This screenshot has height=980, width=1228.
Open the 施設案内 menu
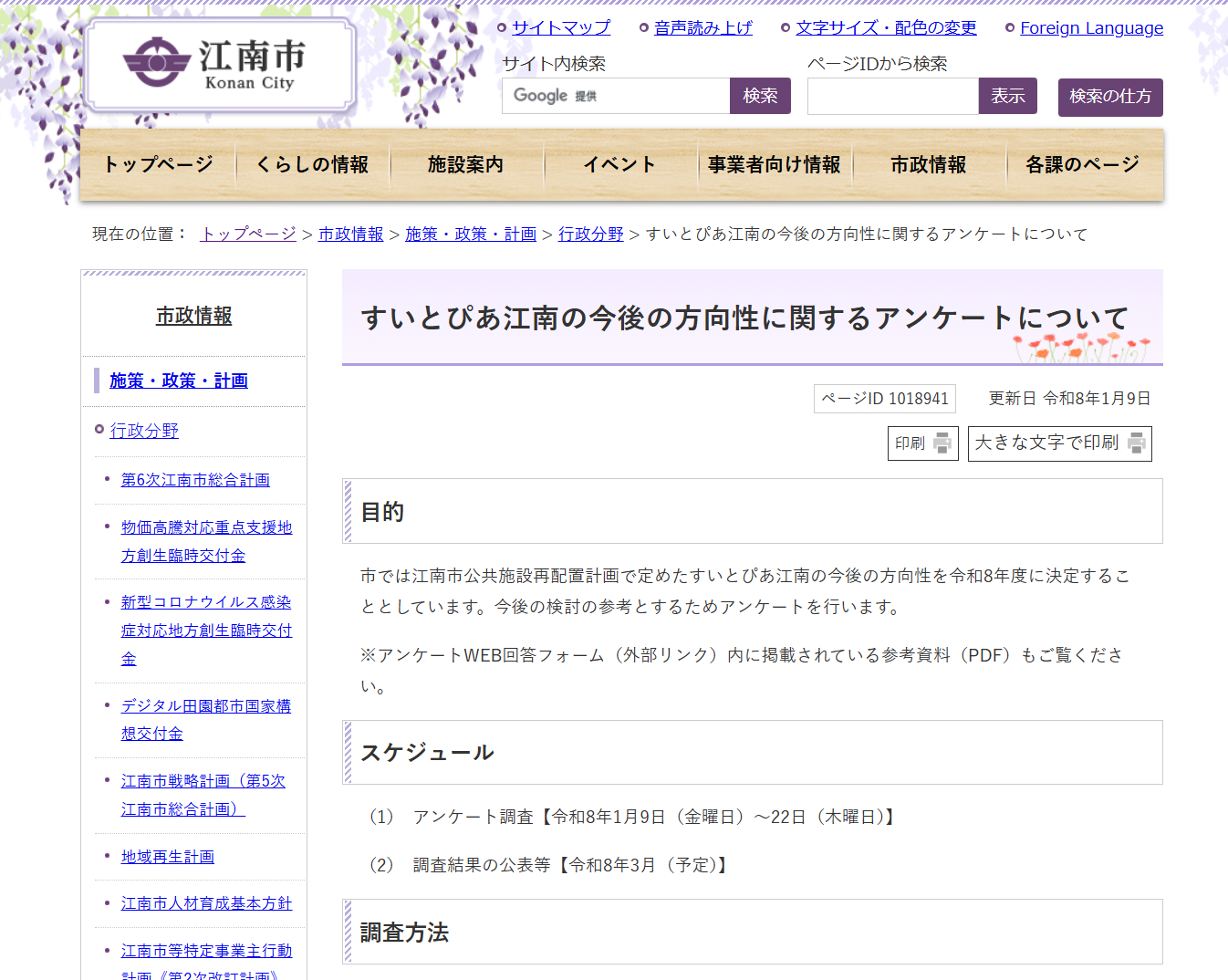pyautogui.click(x=466, y=165)
